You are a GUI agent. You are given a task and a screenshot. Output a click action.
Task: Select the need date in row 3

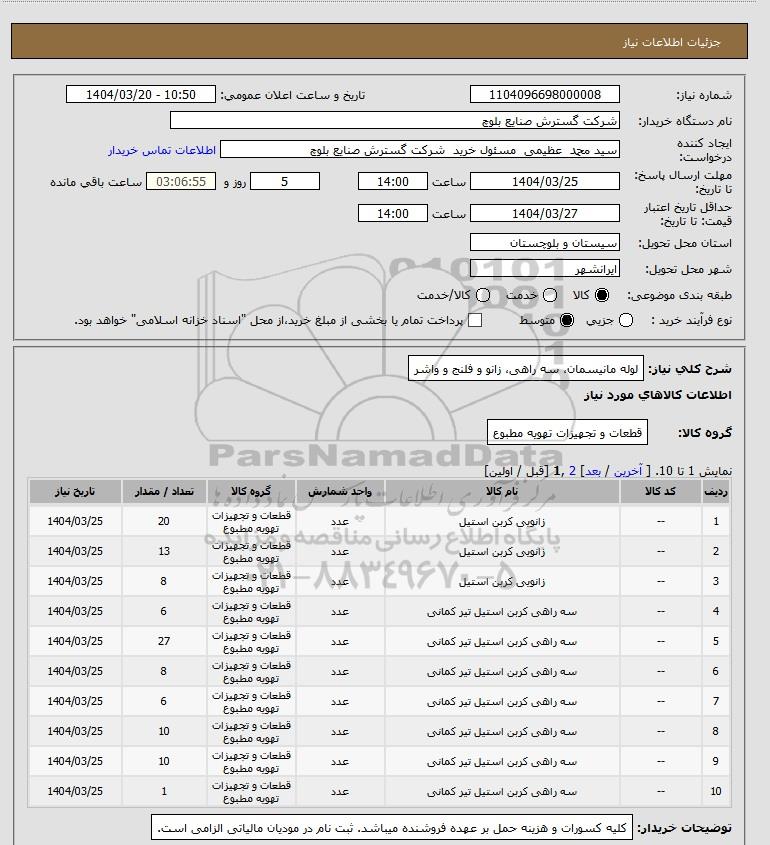coord(75,581)
